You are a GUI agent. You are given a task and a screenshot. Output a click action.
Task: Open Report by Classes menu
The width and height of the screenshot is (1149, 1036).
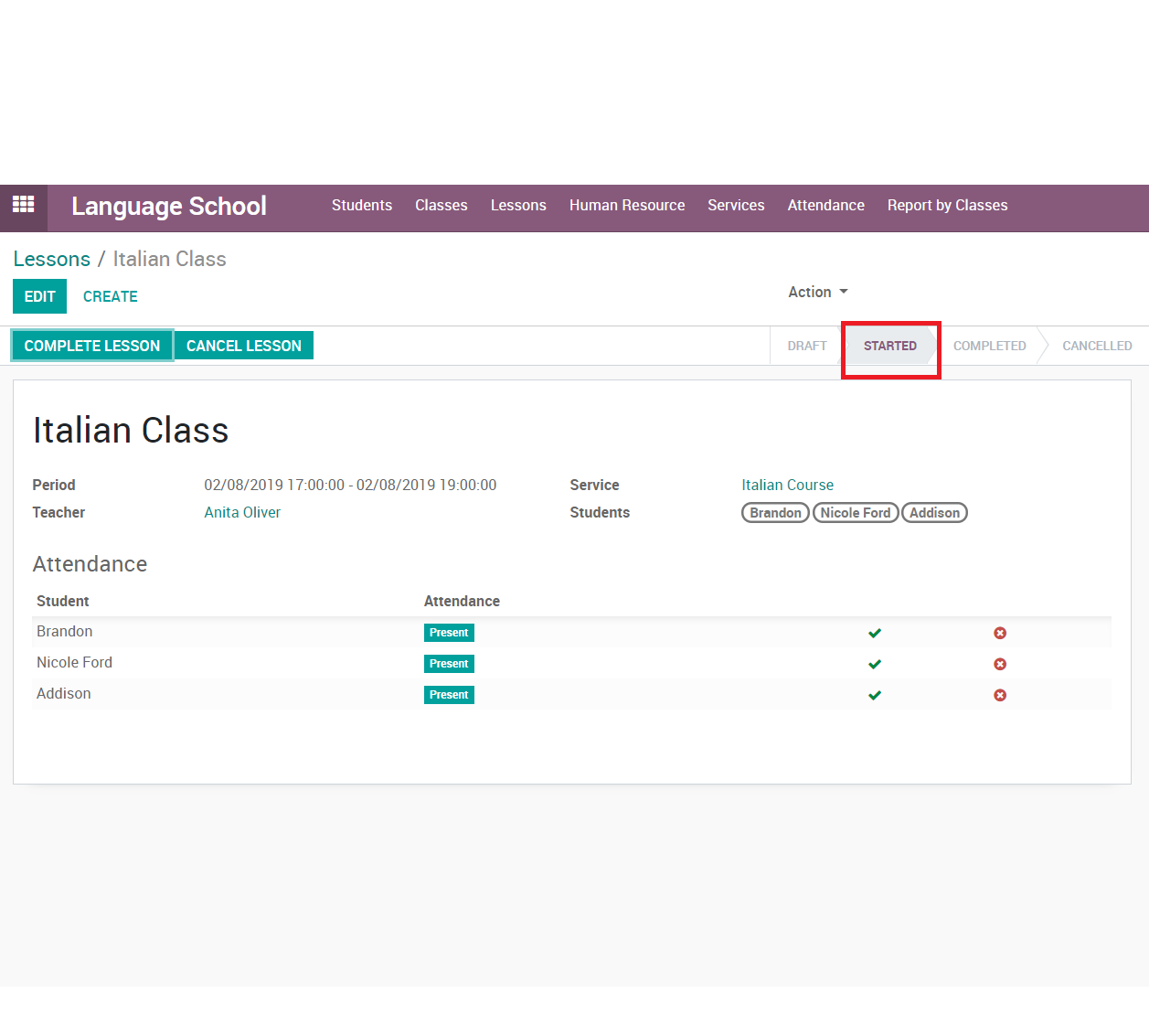pyautogui.click(x=947, y=206)
